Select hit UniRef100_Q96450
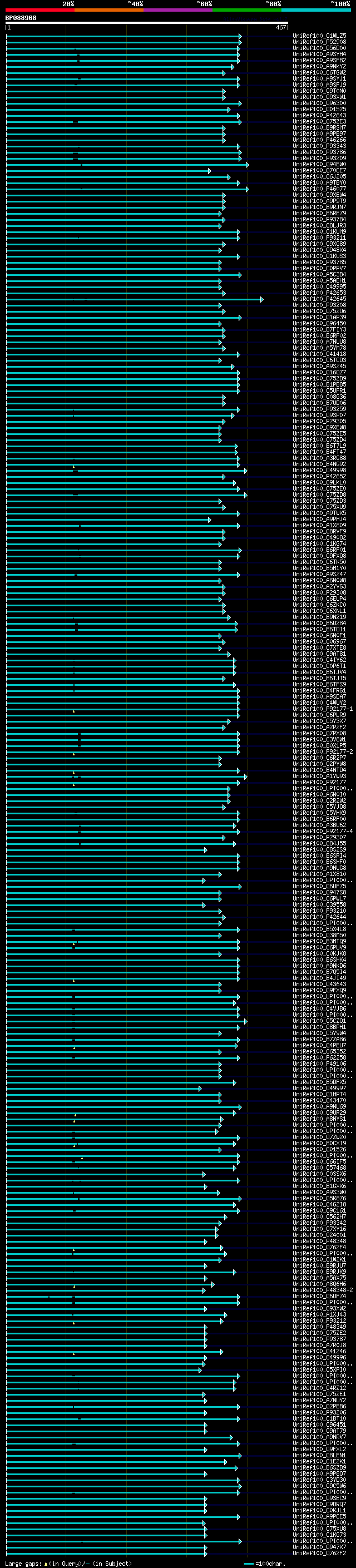Viewport: 356px width, 1568px height. 319,324
